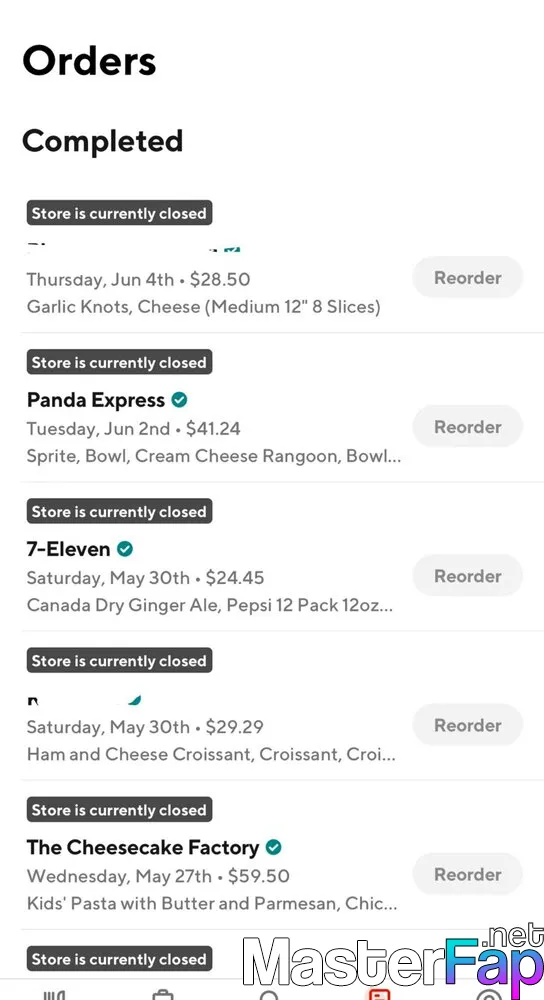Reorder the 7-Eleven order
This screenshot has height=1000, width=544.
[467, 576]
